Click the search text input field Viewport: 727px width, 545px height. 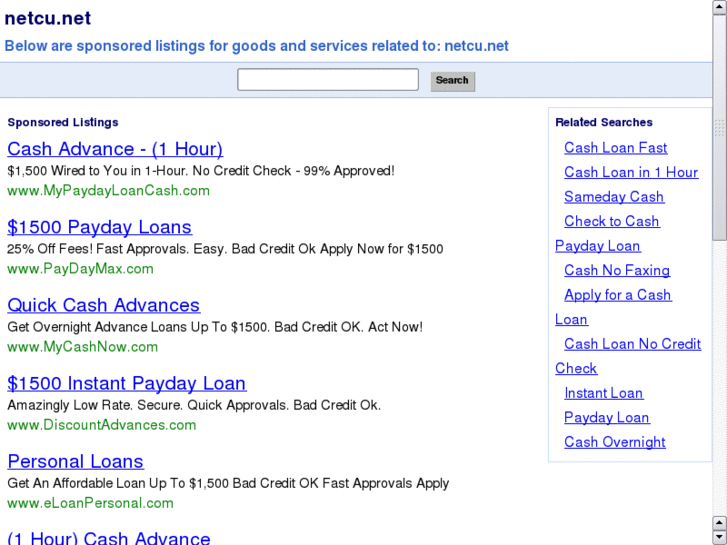tap(328, 80)
